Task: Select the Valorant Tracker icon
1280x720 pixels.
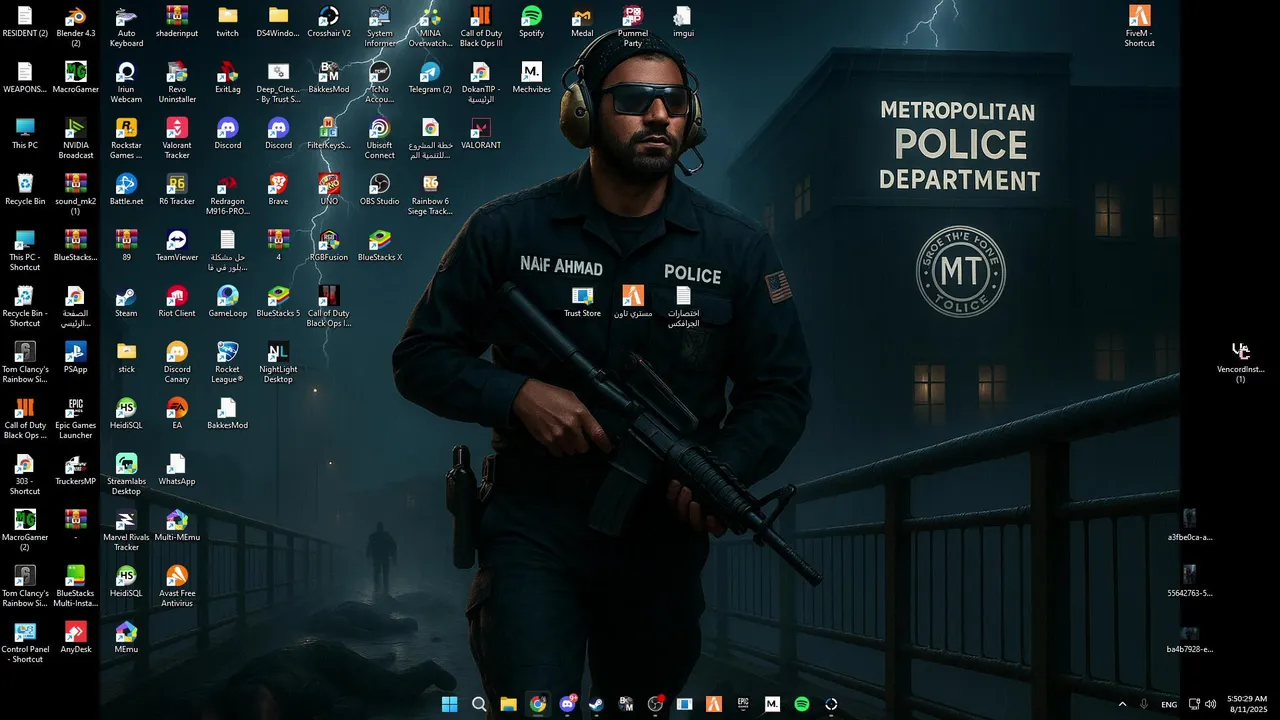Action: tap(177, 139)
